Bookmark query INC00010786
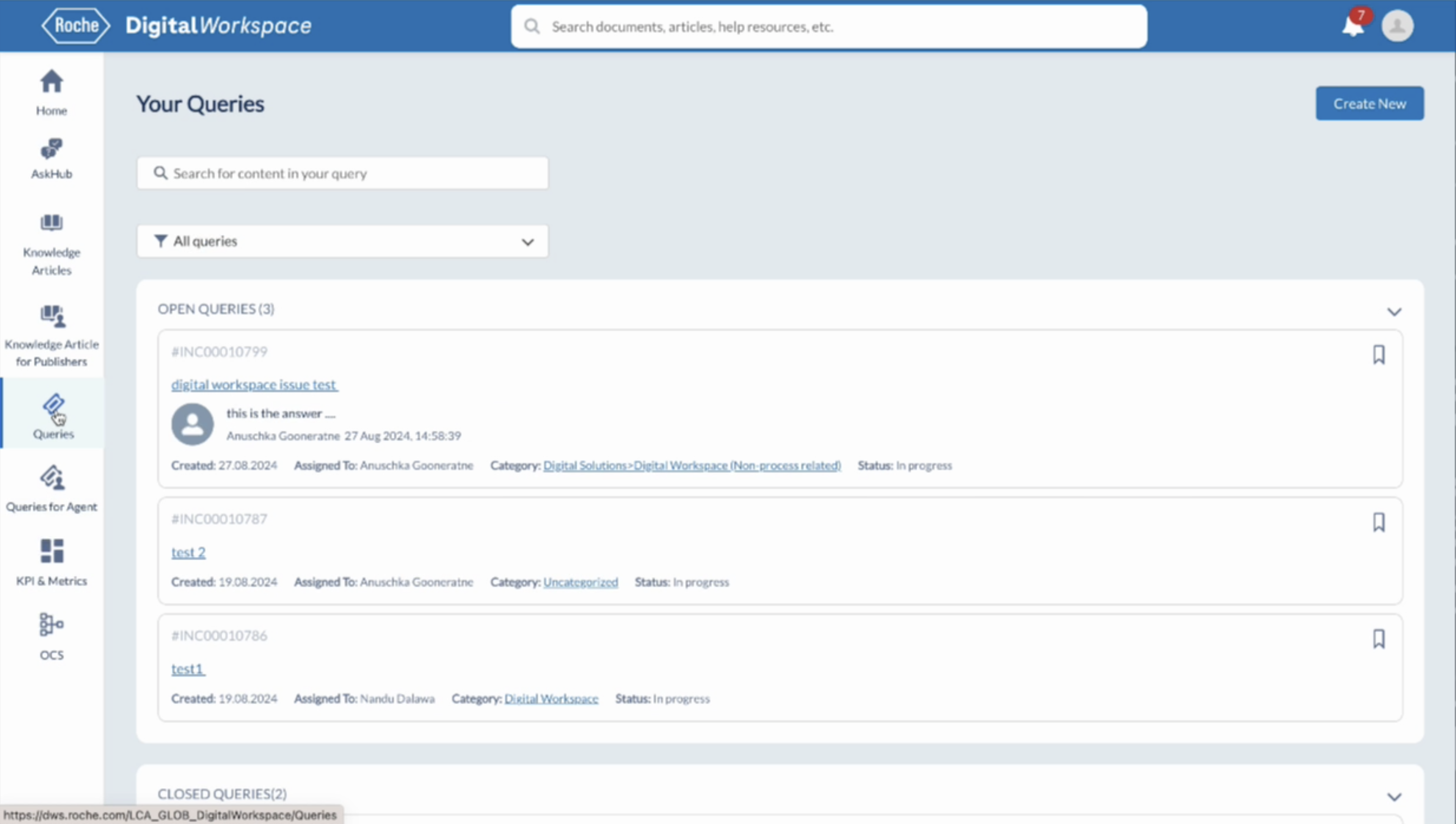 point(1379,639)
